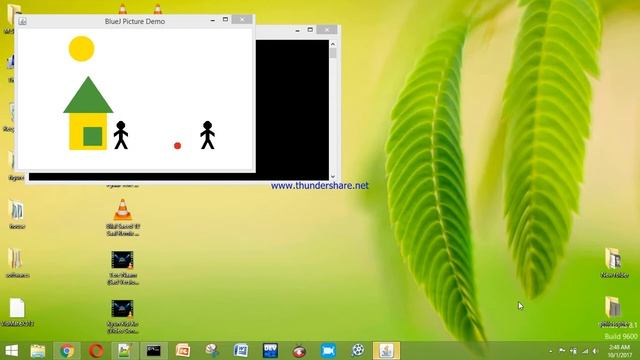
Task: Click the stick figure beside the house
Action: (x=121, y=135)
